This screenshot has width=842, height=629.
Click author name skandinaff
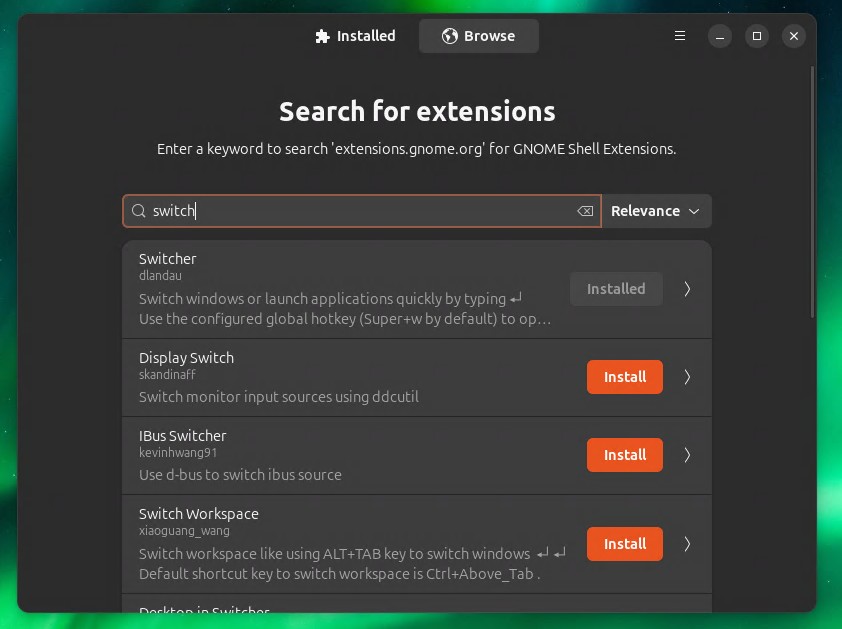pos(167,374)
